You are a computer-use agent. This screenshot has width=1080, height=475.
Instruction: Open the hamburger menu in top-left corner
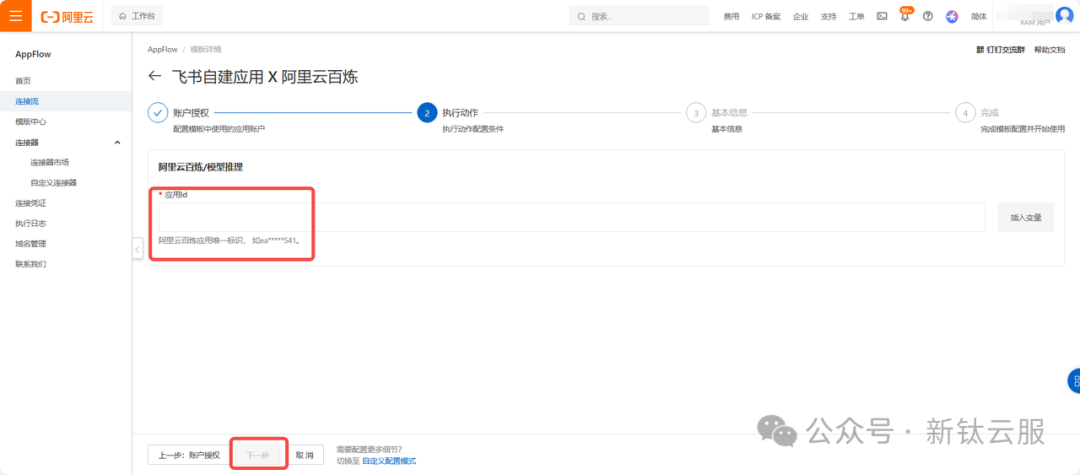click(15, 16)
